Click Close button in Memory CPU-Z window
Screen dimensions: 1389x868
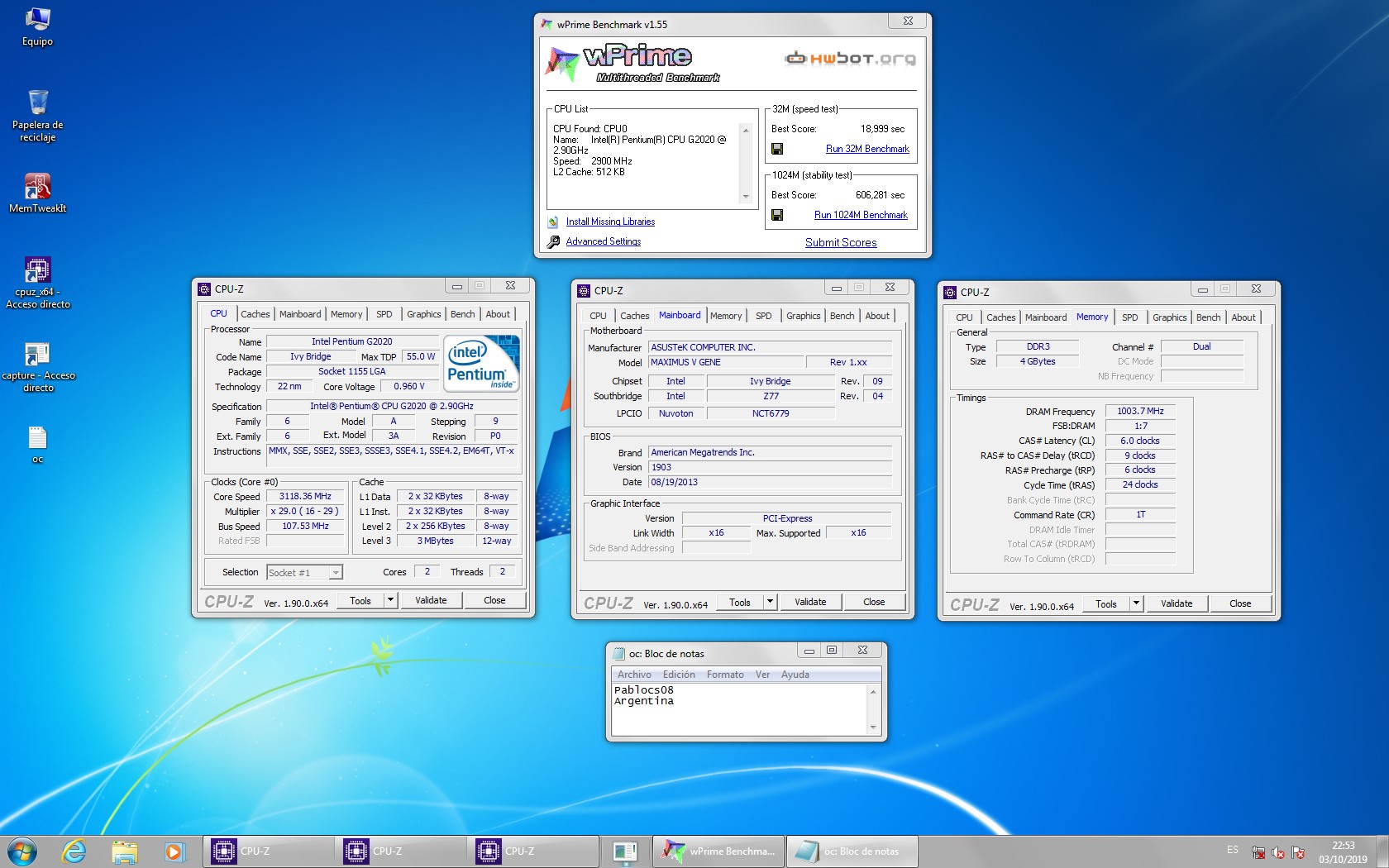1240,603
